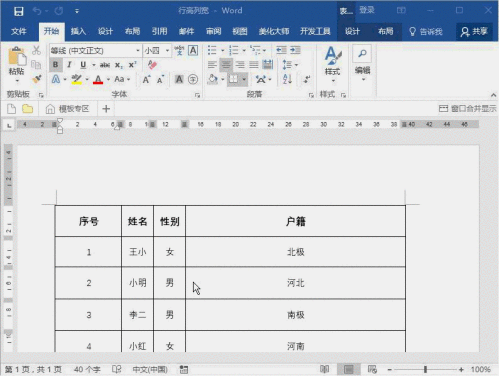Open the font name dropdown
Image resolution: width=499 pixels, height=376 pixels.
138,51
